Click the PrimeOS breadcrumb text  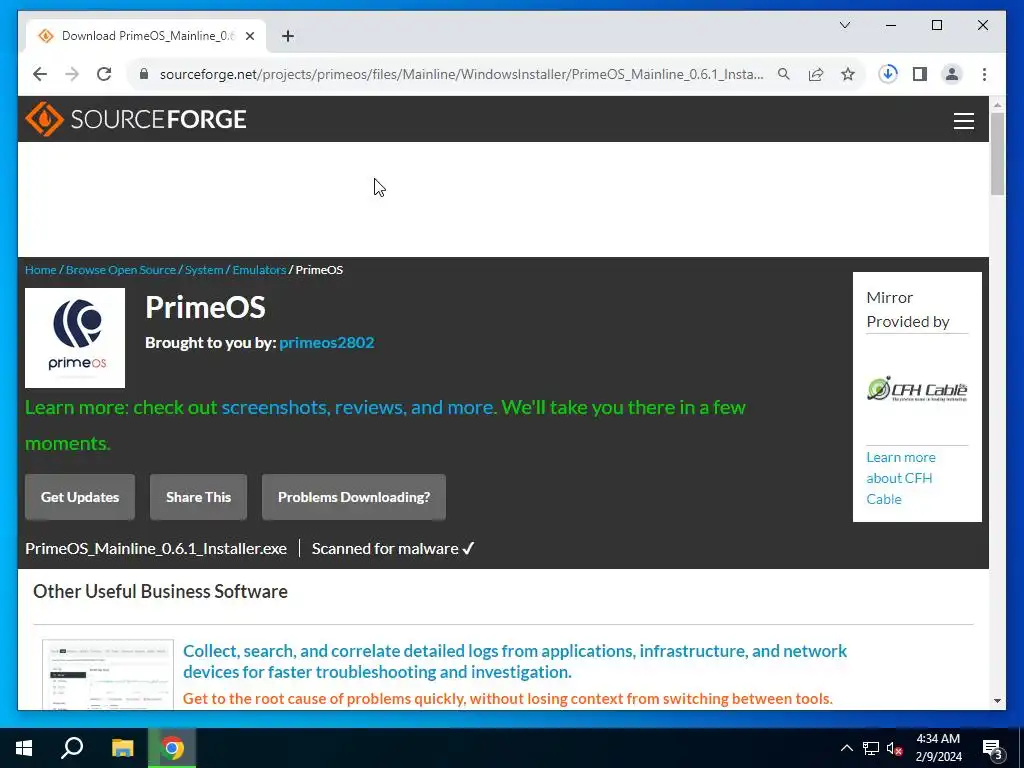point(319,270)
